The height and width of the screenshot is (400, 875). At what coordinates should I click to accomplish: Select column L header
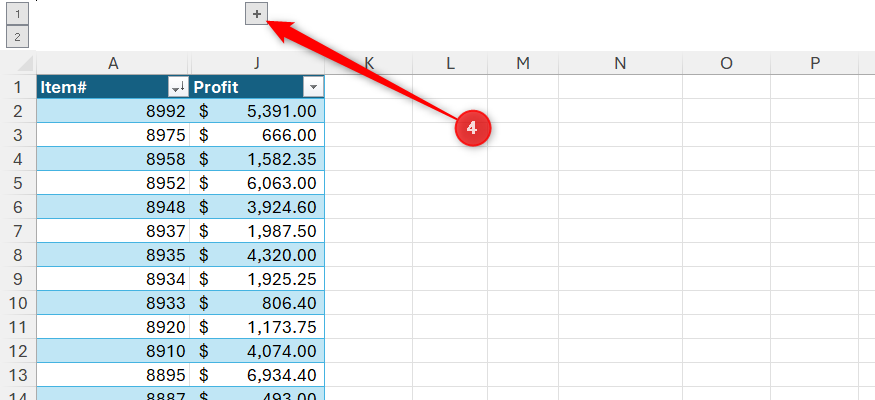click(x=450, y=63)
